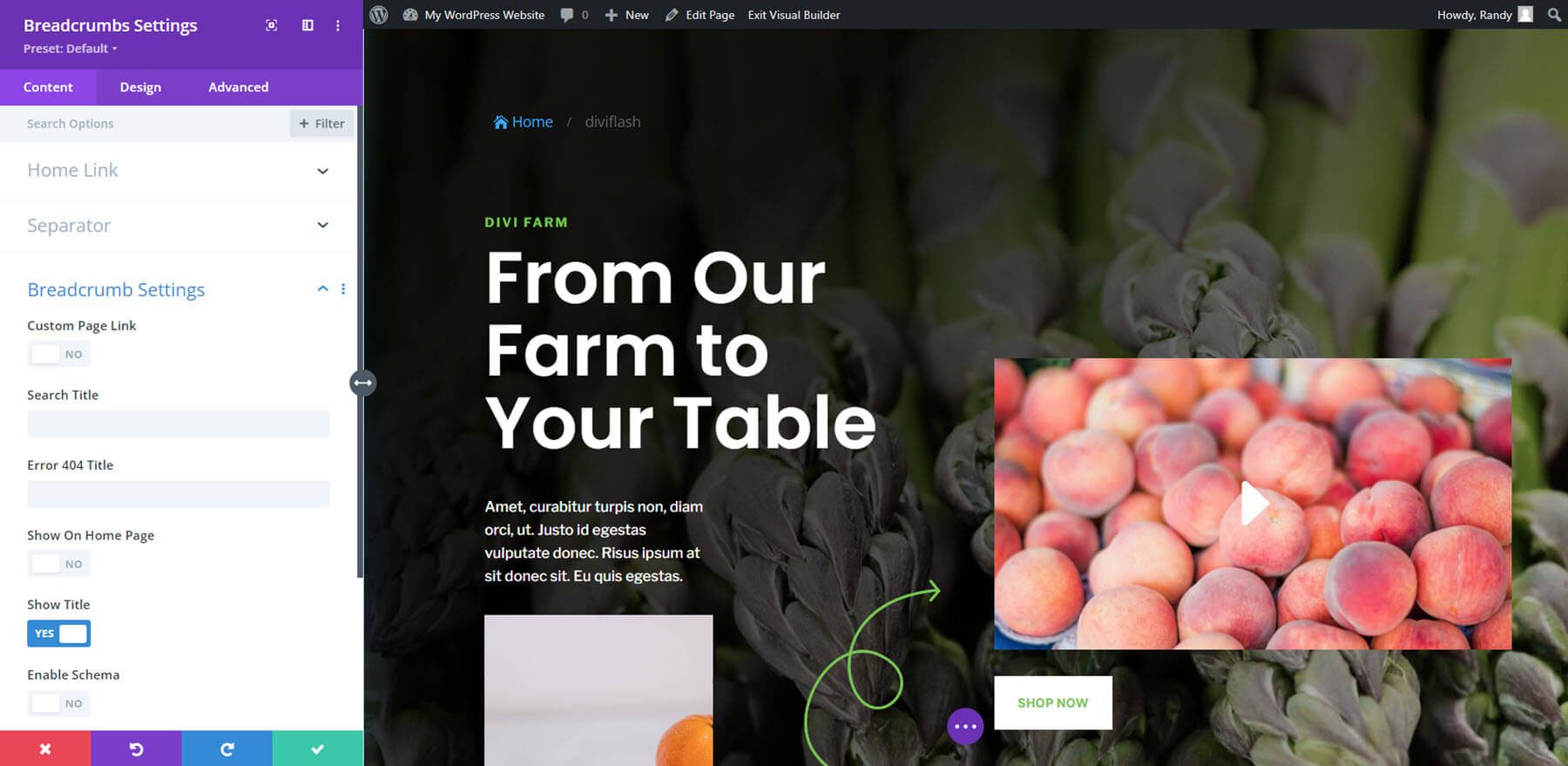Click the WordPress logo in admin bar
This screenshot has width=1568, height=766.
pos(379,15)
